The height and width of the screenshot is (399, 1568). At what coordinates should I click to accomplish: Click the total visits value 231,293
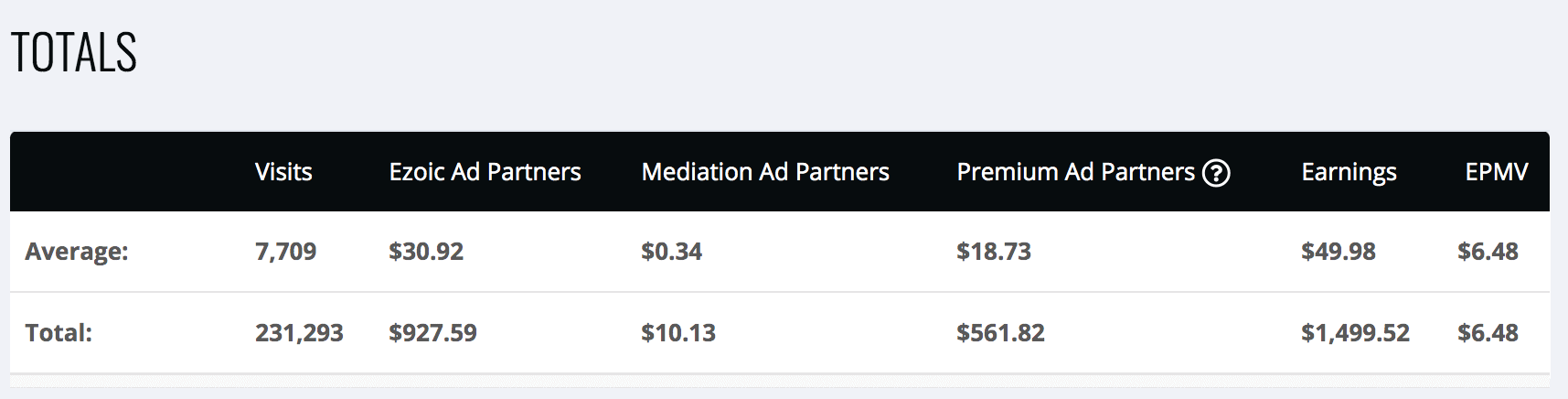tap(299, 333)
